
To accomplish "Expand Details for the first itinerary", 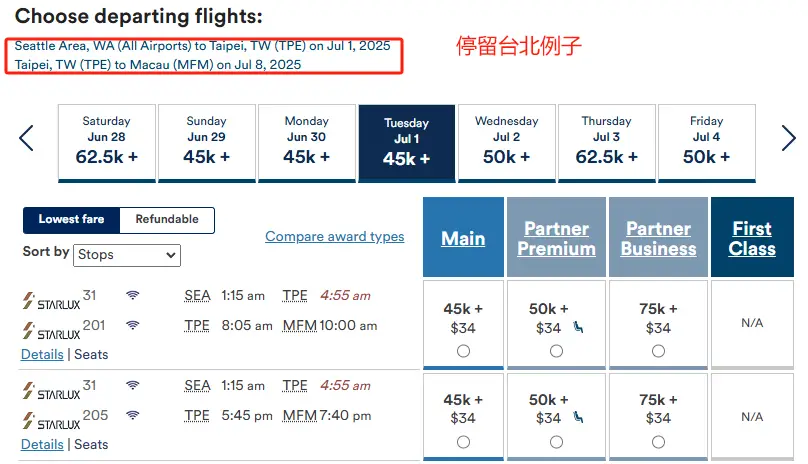I will (42, 354).
